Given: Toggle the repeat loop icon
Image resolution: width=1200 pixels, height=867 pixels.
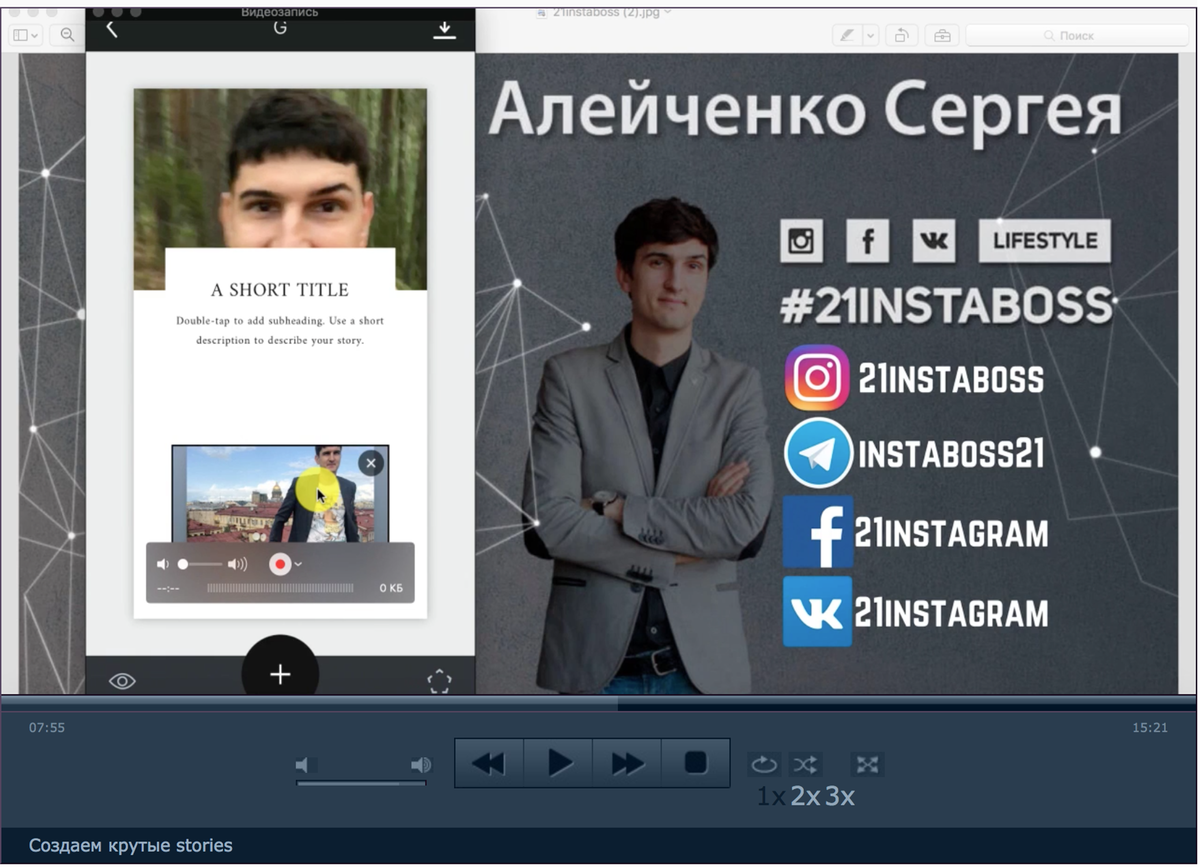Looking at the screenshot, I should pos(764,765).
